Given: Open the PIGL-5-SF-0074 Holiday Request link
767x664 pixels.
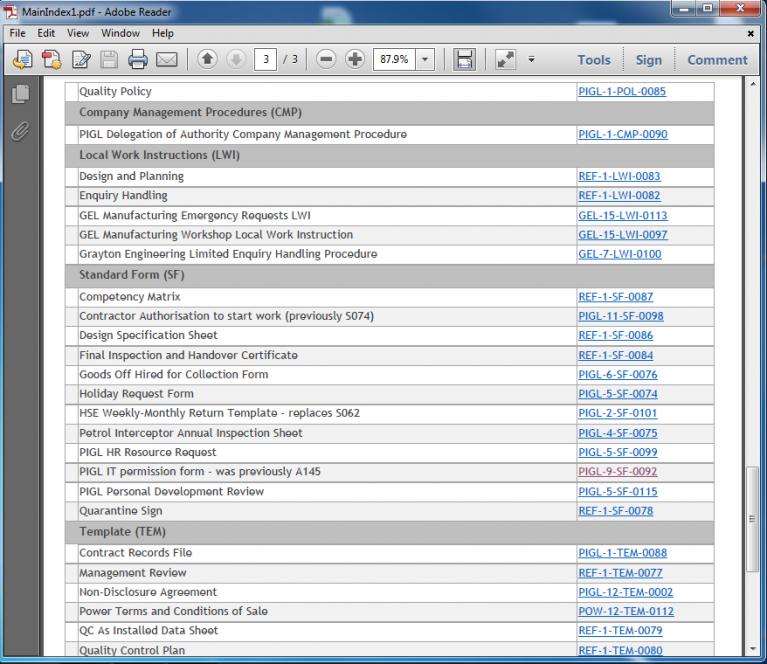Looking at the screenshot, I should click(618, 394).
